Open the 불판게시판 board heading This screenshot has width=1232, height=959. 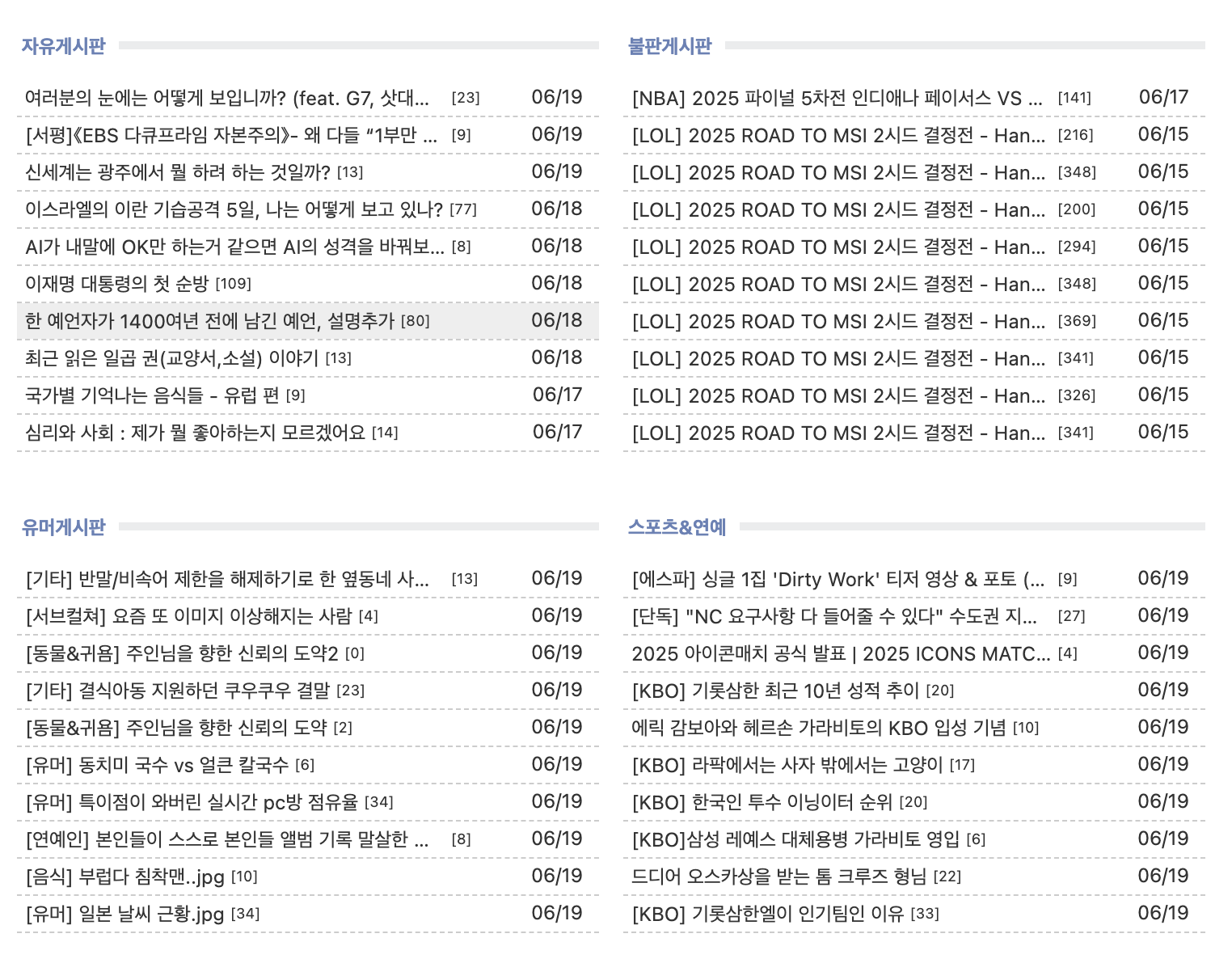(x=669, y=46)
